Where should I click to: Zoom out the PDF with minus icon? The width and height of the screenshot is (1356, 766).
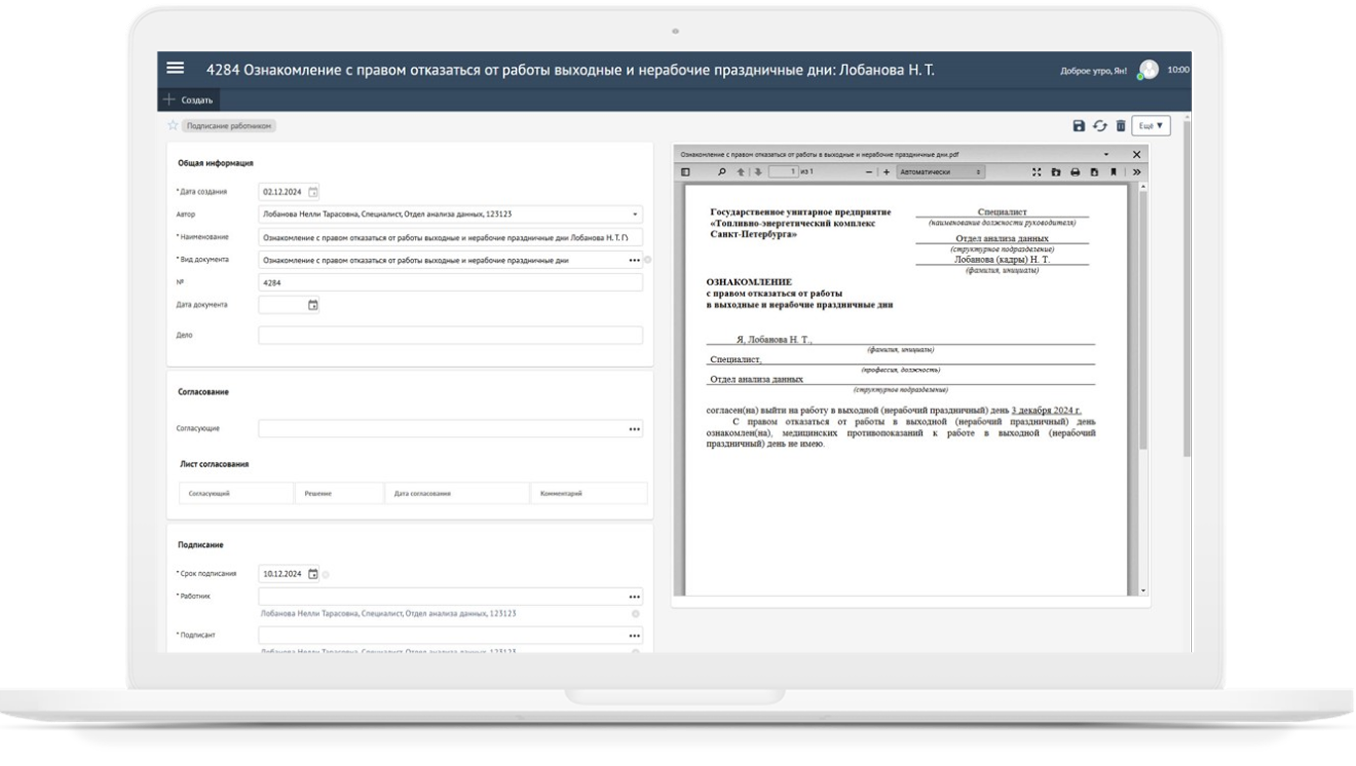pos(868,172)
